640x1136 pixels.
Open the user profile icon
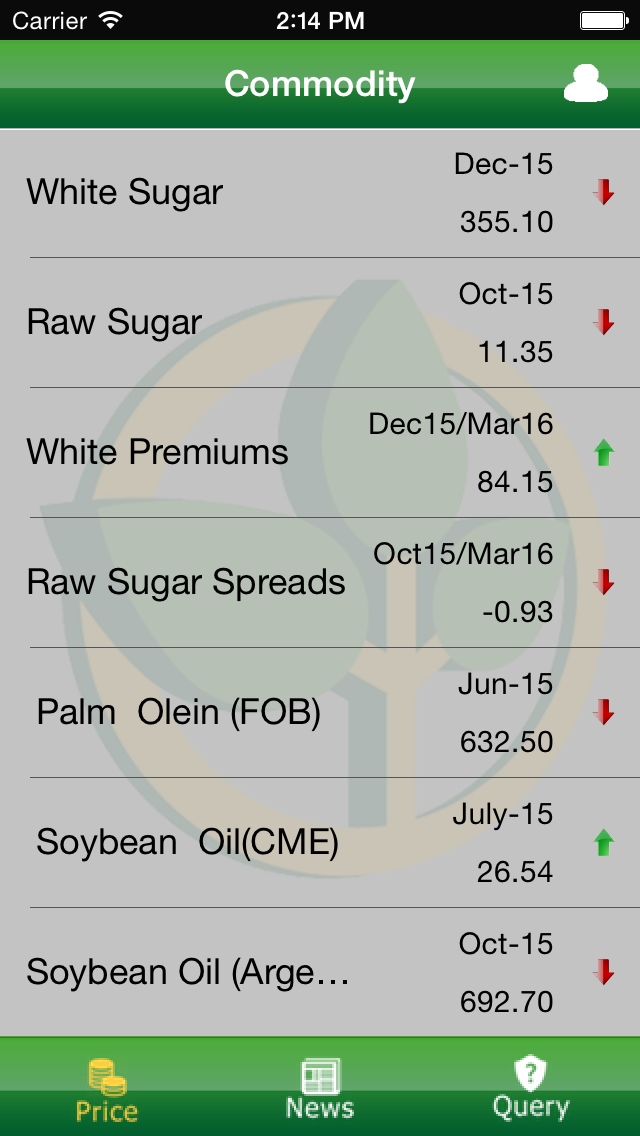[585, 84]
